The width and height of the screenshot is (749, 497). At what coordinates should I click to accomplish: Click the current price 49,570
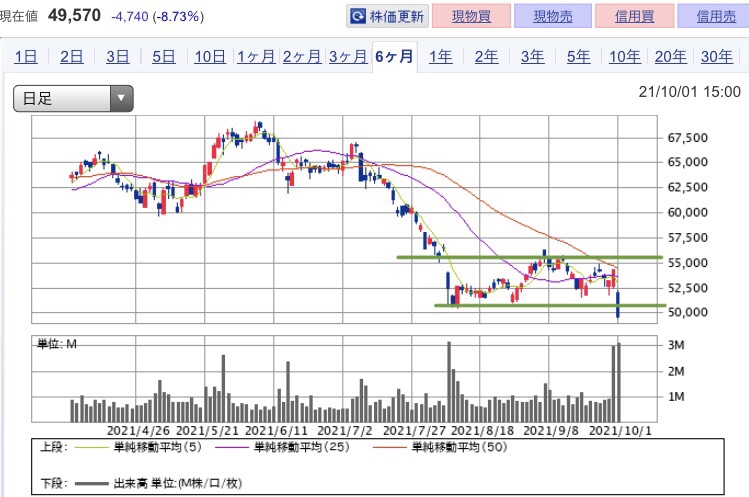75,15
